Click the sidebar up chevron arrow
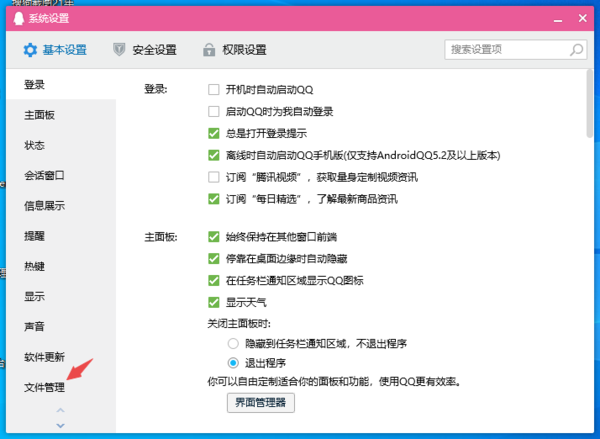The width and height of the screenshot is (600, 439). point(60,410)
